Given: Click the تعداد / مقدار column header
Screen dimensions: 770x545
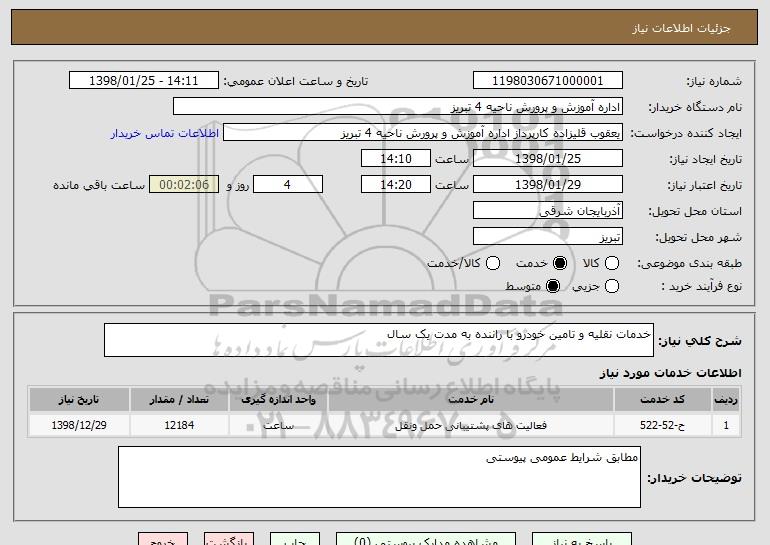Looking at the screenshot, I should (179, 400).
